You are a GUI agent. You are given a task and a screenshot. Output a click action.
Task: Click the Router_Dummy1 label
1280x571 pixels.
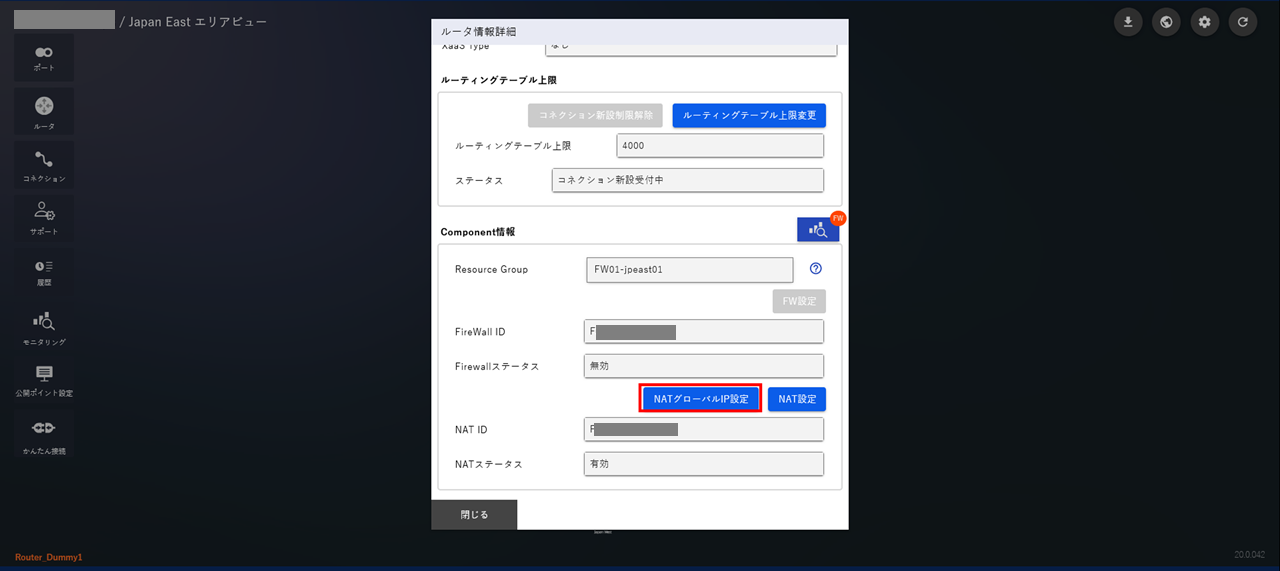(x=49, y=557)
